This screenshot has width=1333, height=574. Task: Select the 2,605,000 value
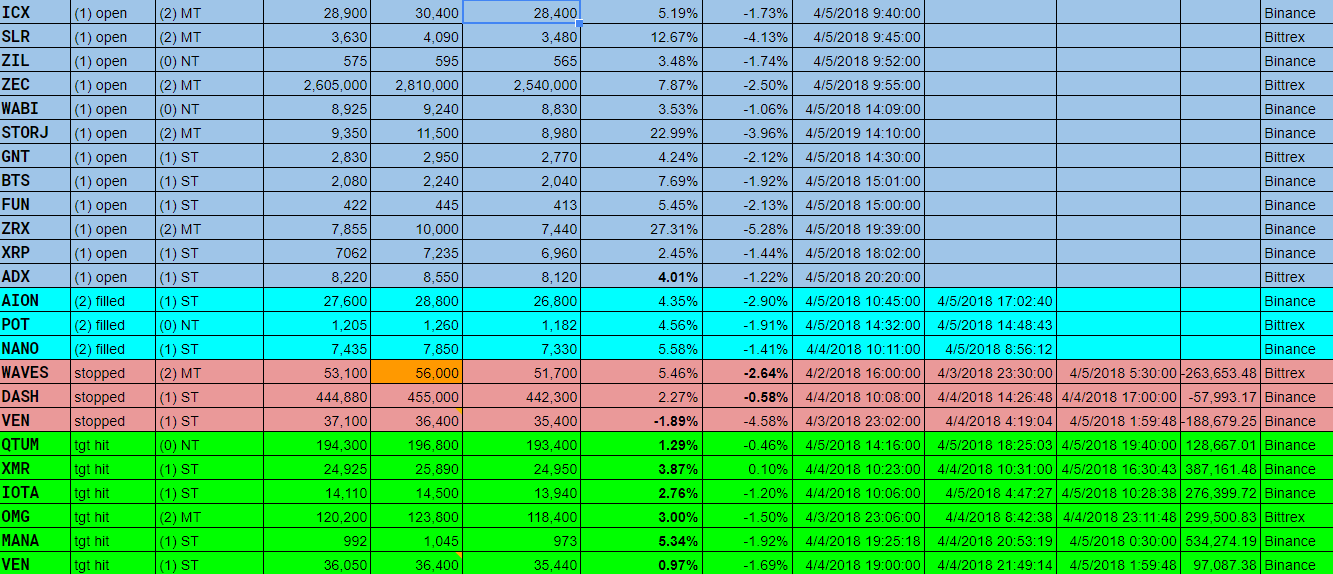(317, 85)
